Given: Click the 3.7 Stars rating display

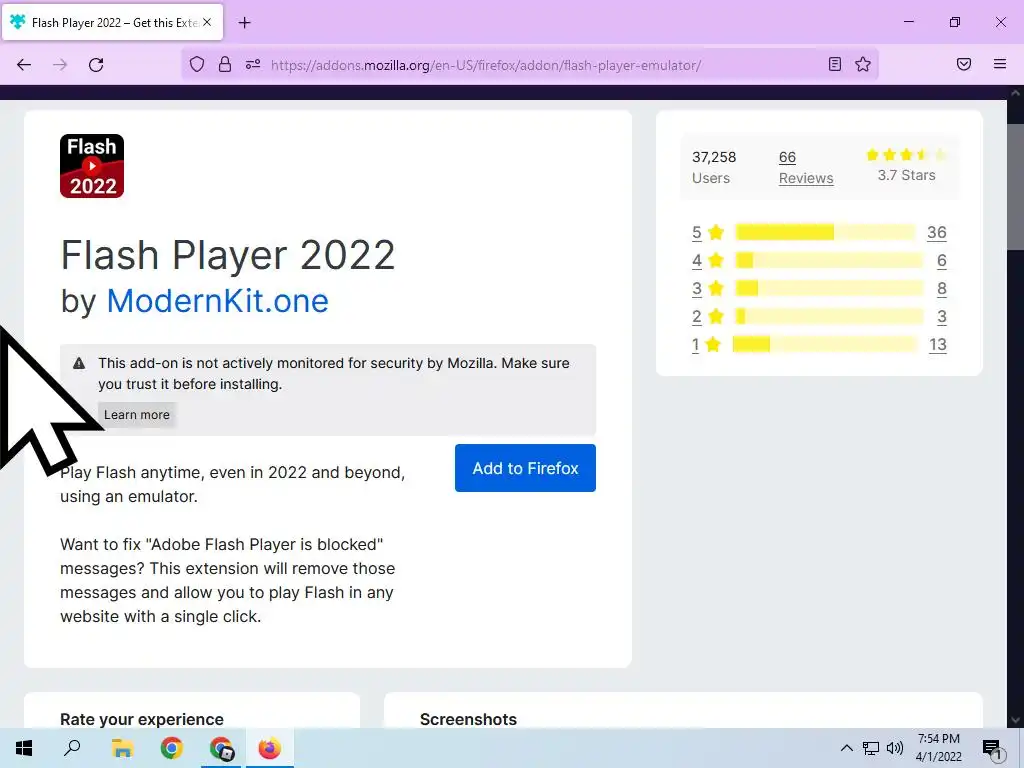Looking at the screenshot, I should click(906, 165).
